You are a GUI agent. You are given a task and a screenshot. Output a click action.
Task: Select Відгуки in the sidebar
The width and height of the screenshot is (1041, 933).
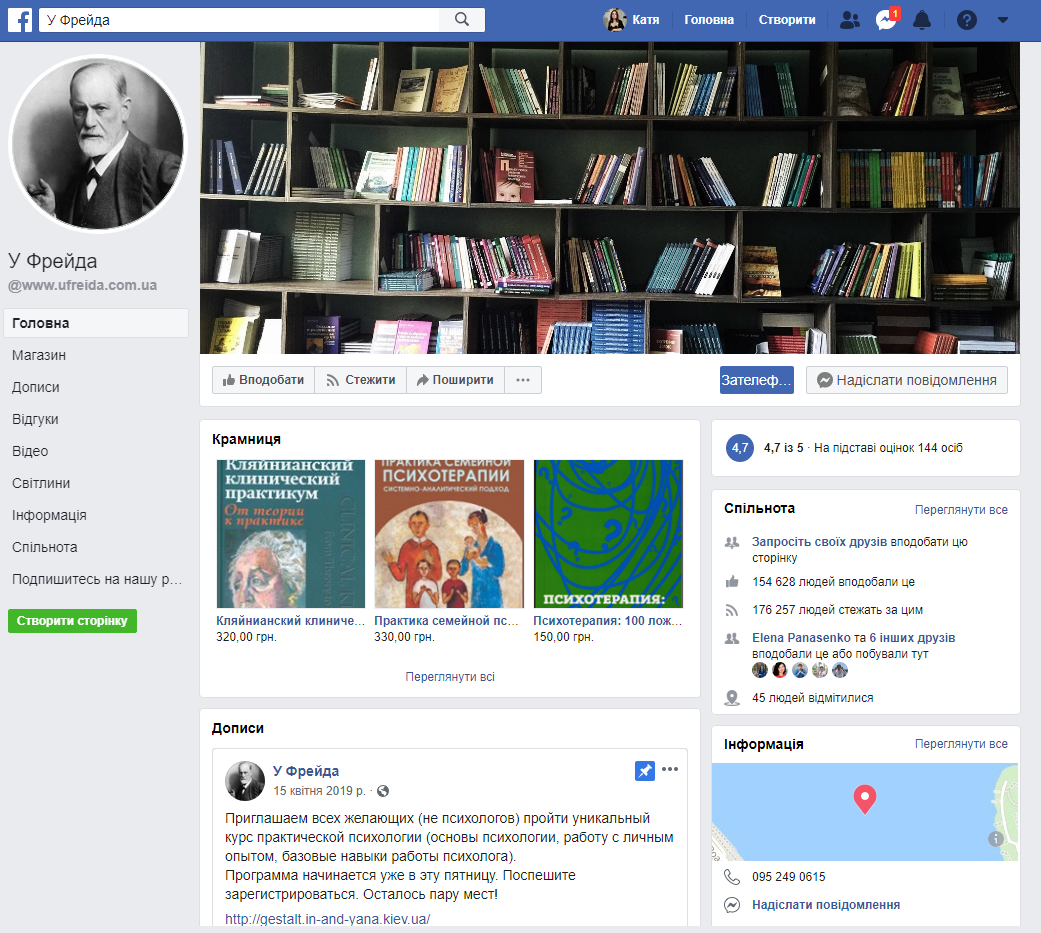click(35, 419)
